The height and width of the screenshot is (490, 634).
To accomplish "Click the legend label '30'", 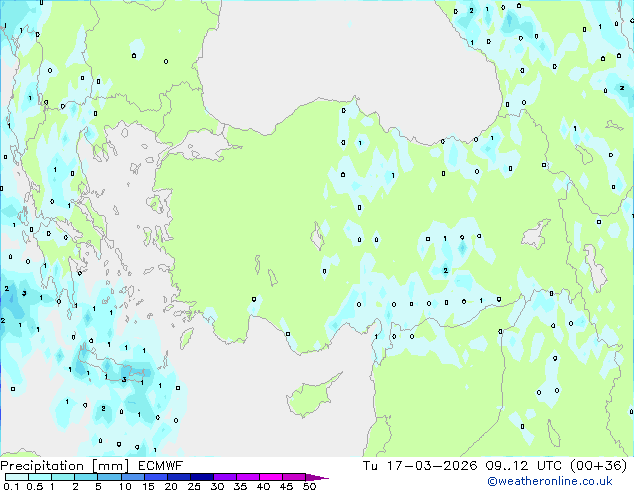I will pos(217,486).
